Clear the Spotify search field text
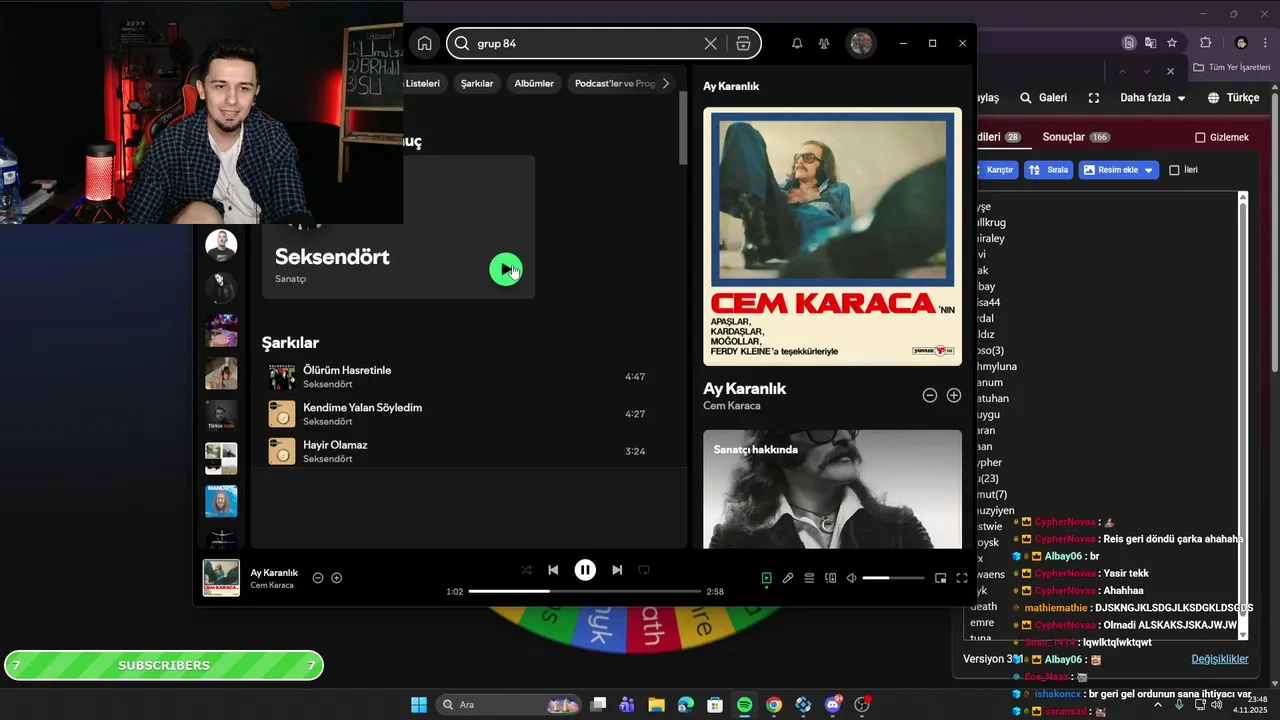1280x720 pixels. coord(710,43)
